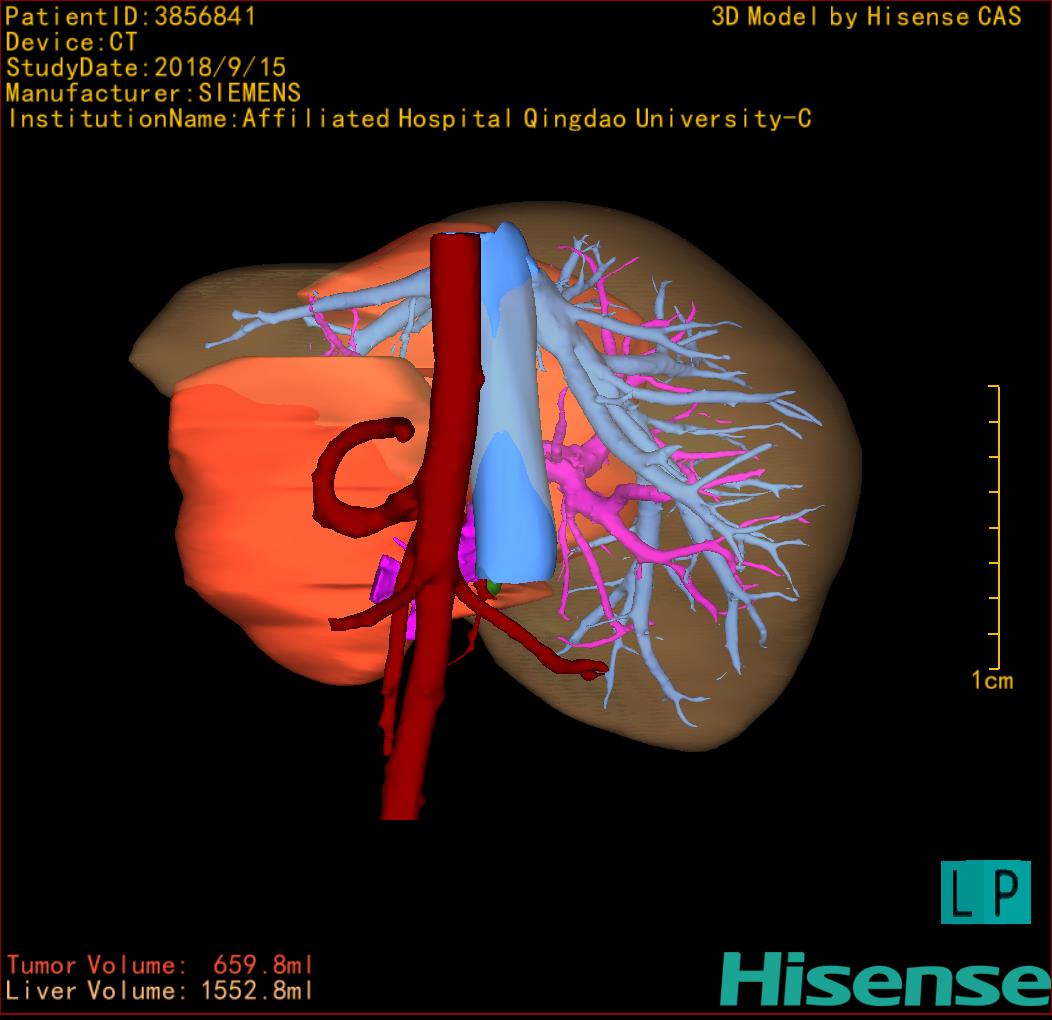Click the Tumor Volume 659.8ml readout
Viewport: 1052px width, 1020px height.
(x=160, y=965)
